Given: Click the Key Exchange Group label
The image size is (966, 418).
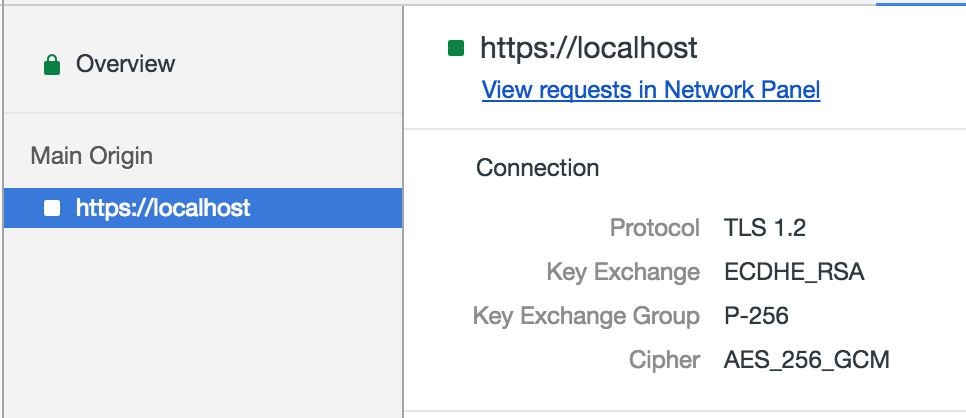Looking at the screenshot, I should pyautogui.click(x=586, y=316).
